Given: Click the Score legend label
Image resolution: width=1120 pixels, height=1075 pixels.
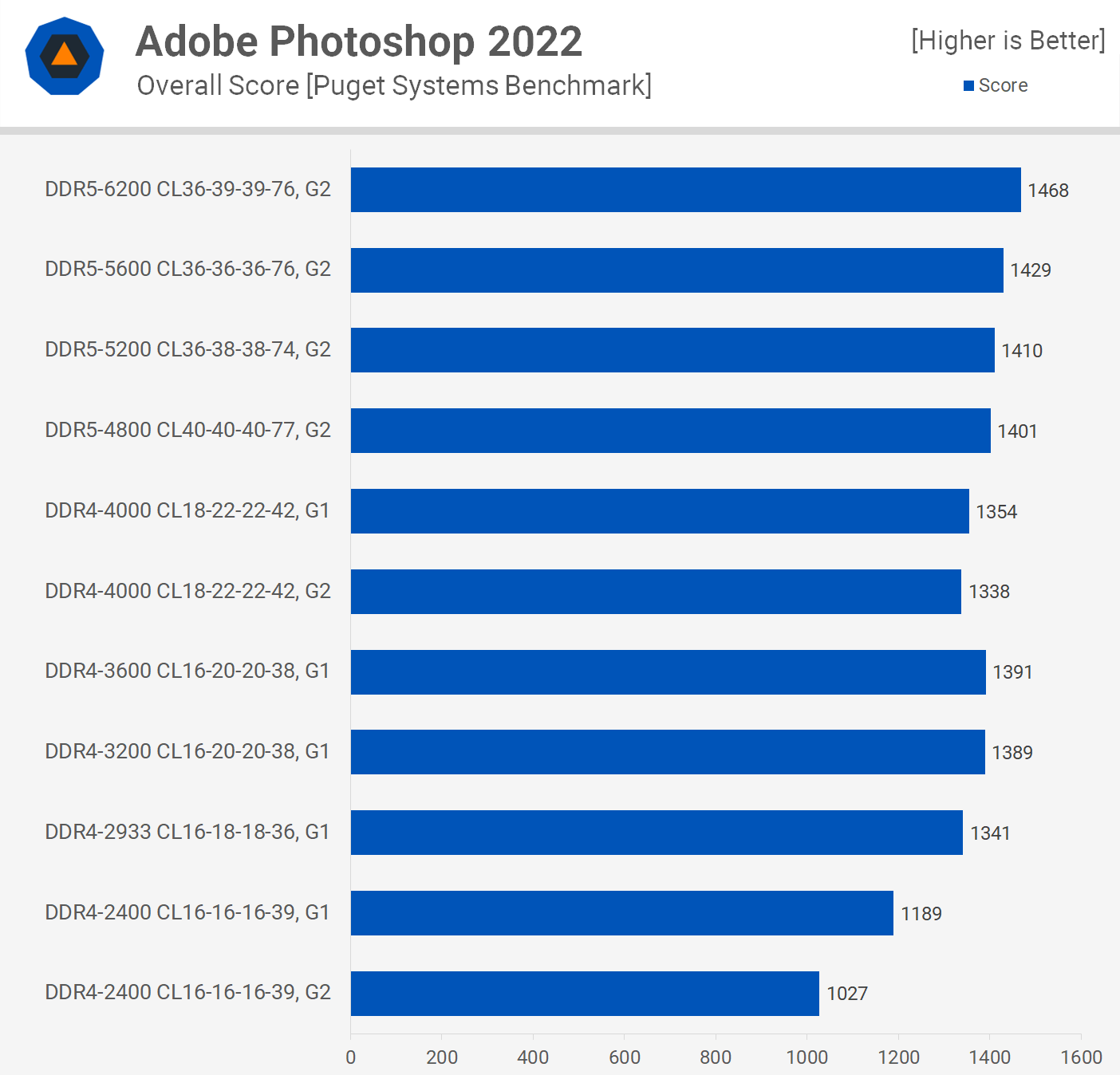Looking at the screenshot, I should 1003,85.
